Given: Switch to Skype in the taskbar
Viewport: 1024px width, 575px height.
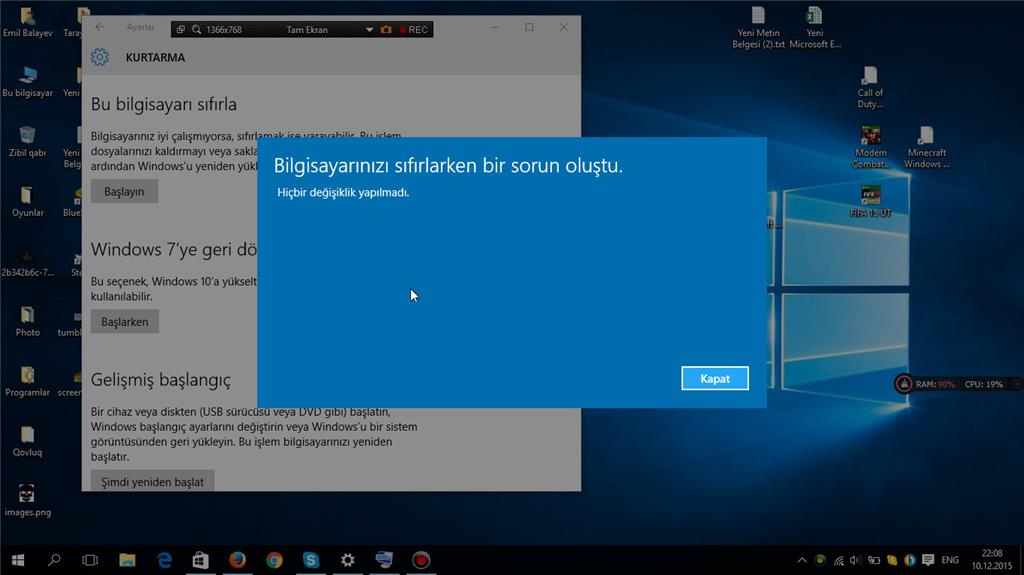Looking at the screenshot, I should pyautogui.click(x=311, y=560).
